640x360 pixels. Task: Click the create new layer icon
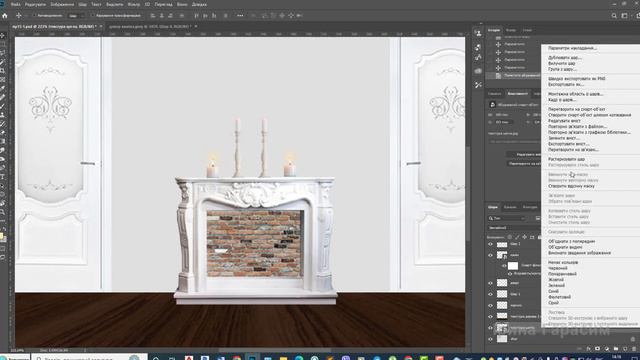coord(625,349)
